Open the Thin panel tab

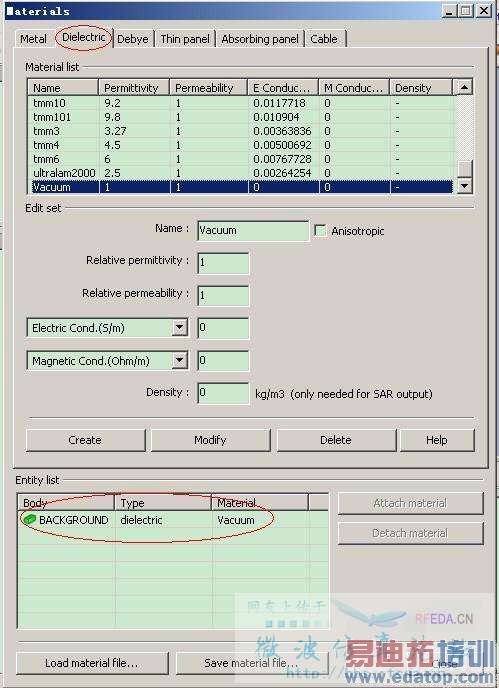pyautogui.click(x=185, y=39)
